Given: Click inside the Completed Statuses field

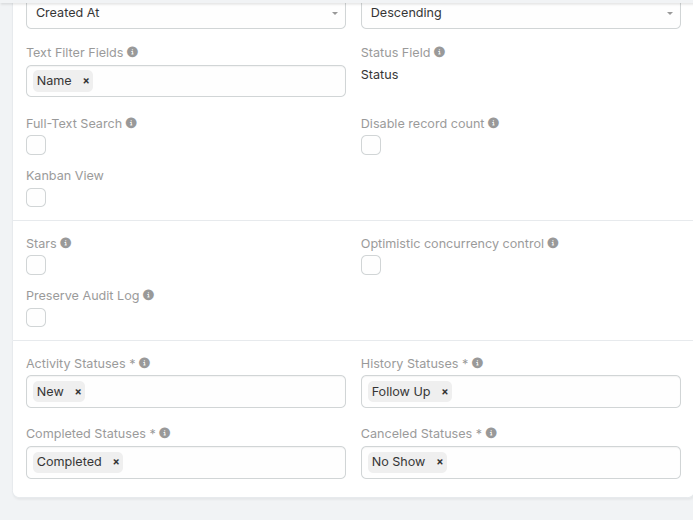Looking at the screenshot, I should point(230,462).
